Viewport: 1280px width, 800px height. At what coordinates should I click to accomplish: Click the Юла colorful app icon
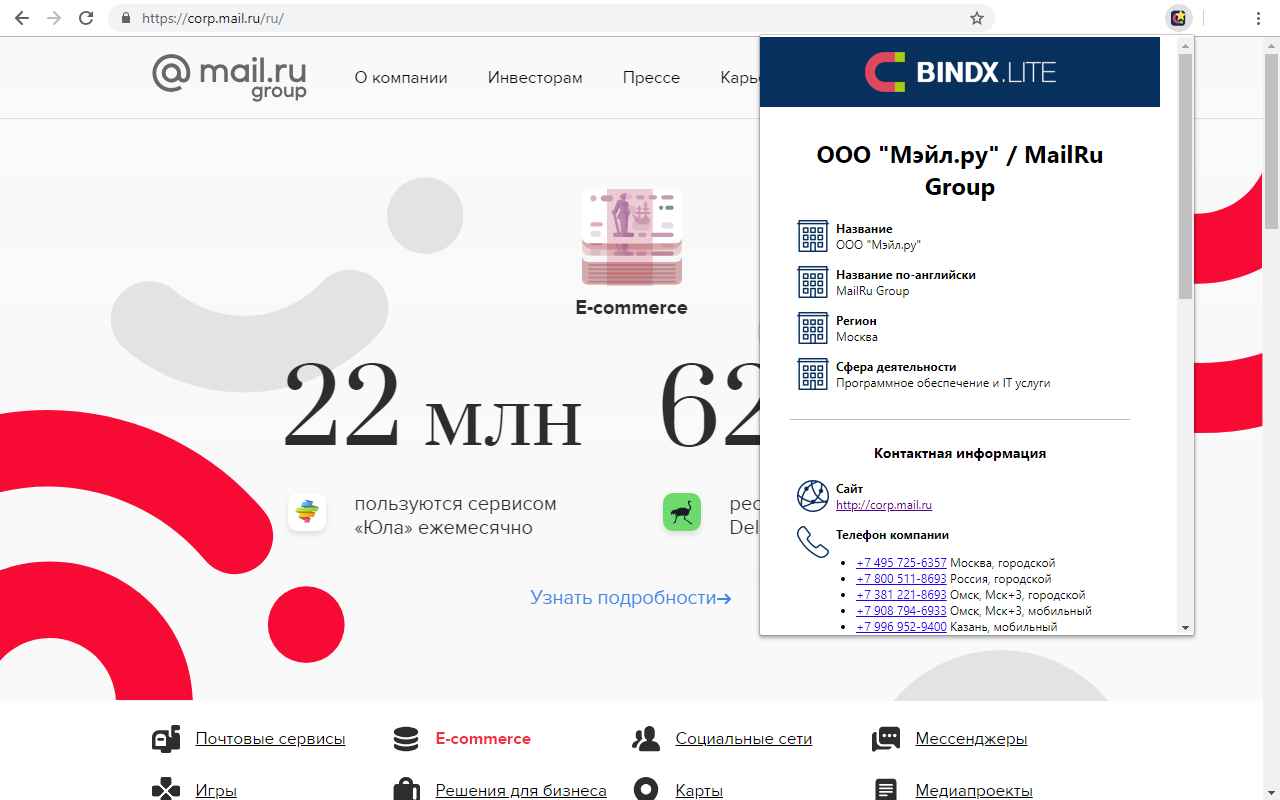[x=307, y=512]
